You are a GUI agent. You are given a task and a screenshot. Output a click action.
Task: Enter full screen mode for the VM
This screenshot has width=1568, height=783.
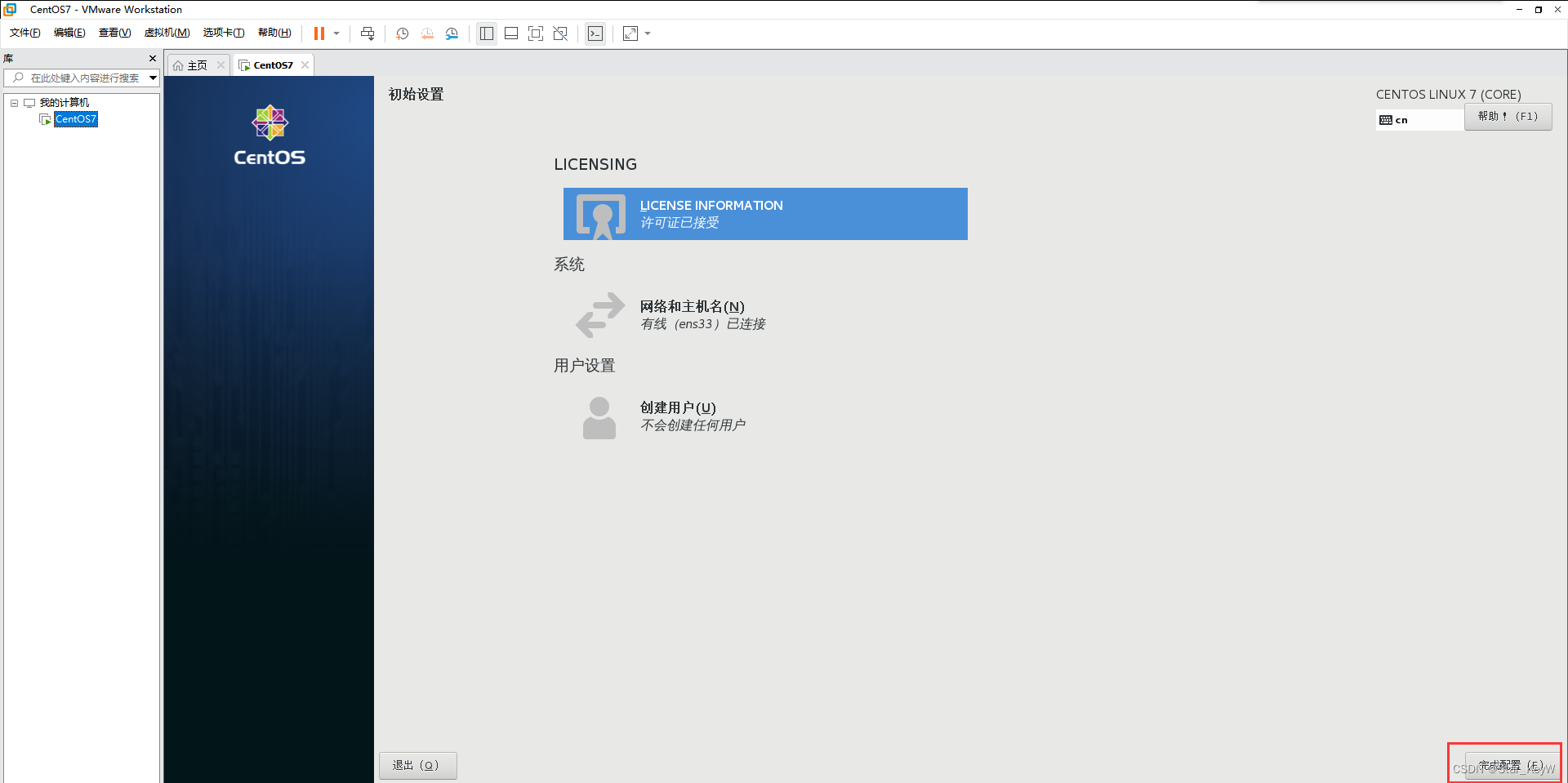535,33
